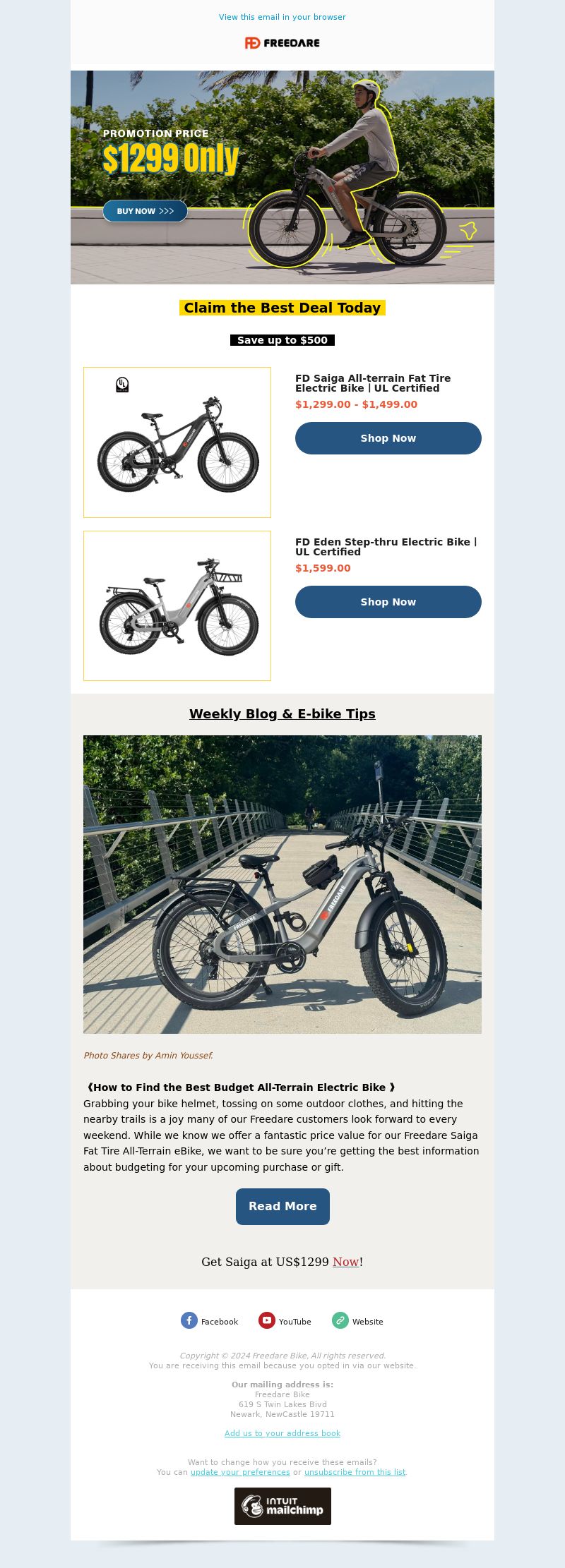Click Shop Now for FD Eden bike
Viewport: 565px width, 1568px height.
388,602
